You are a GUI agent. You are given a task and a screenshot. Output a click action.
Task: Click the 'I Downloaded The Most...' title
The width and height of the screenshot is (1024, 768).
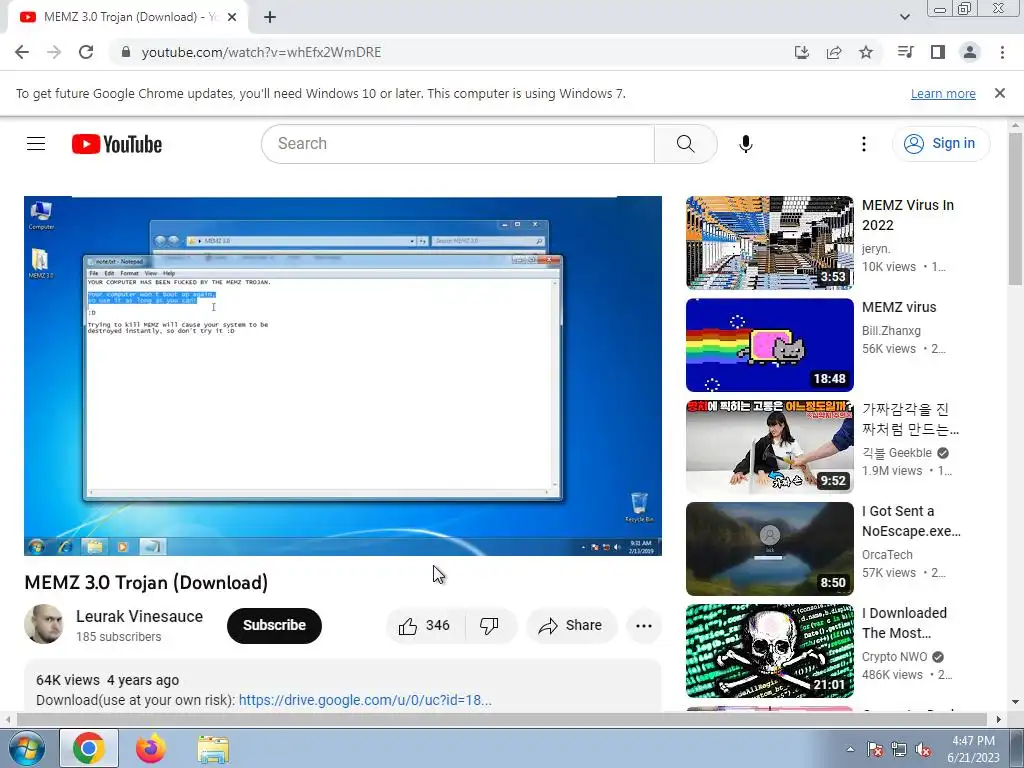[x=904, y=623]
